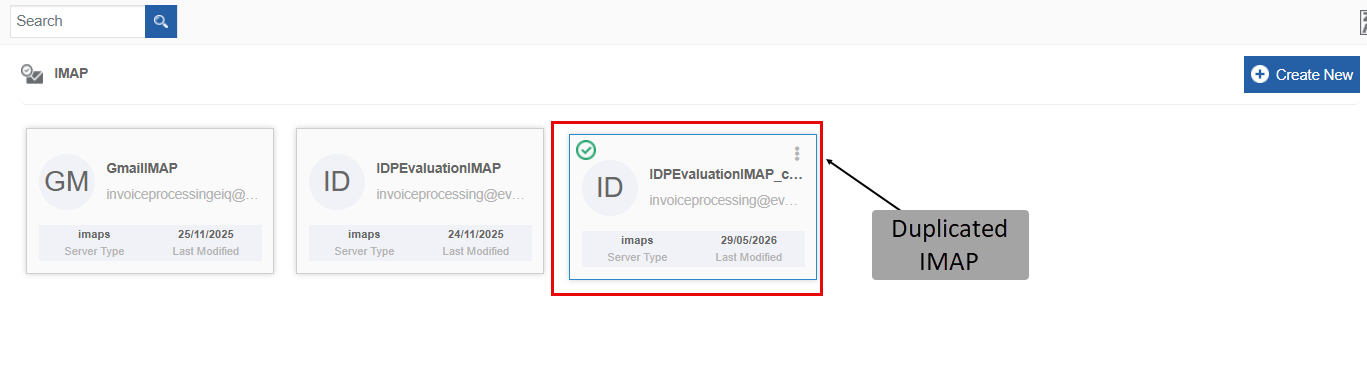Click the IMAP section header icon
This screenshot has width=1367, height=376.
(33, 74)
